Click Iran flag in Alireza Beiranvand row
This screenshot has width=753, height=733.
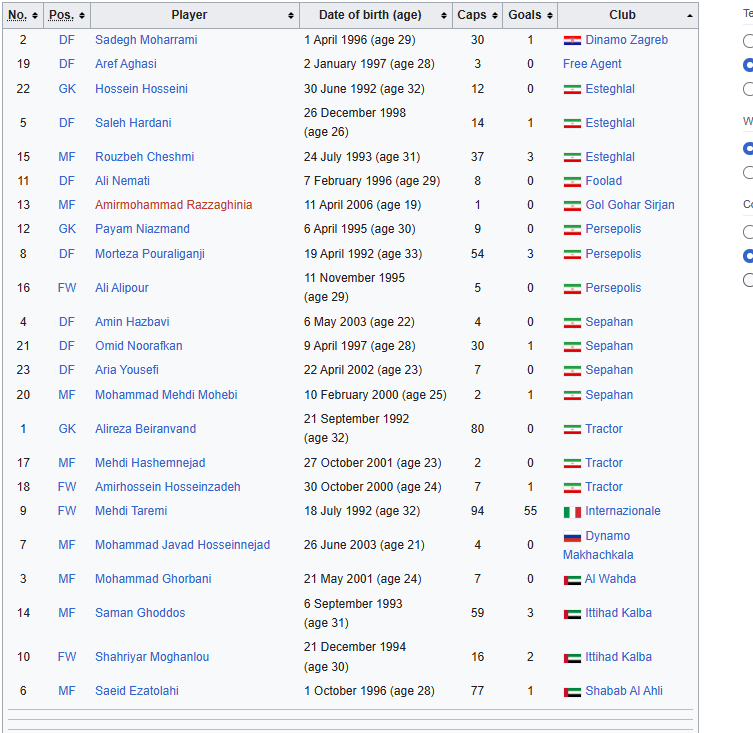click(x=572, y=430)
